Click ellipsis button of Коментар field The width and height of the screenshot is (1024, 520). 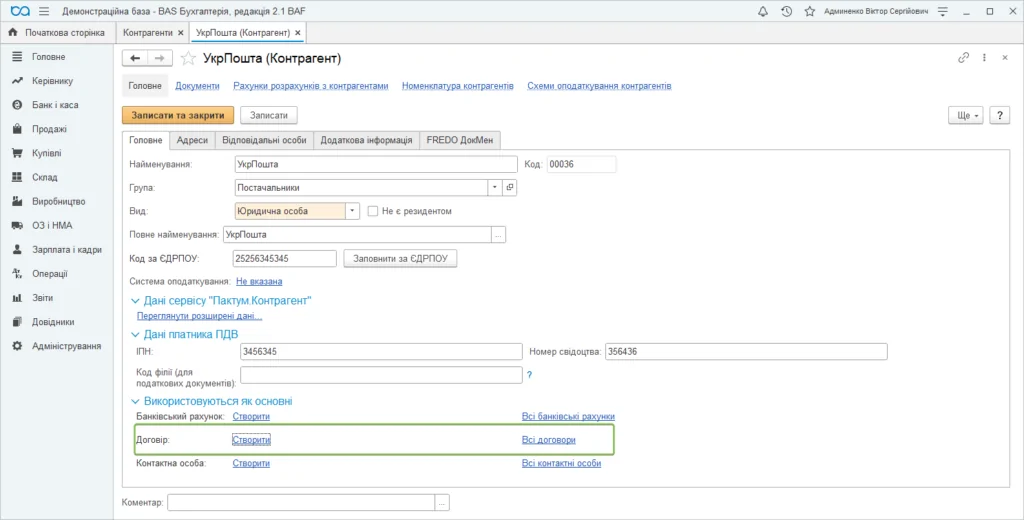tap(442, 502)
